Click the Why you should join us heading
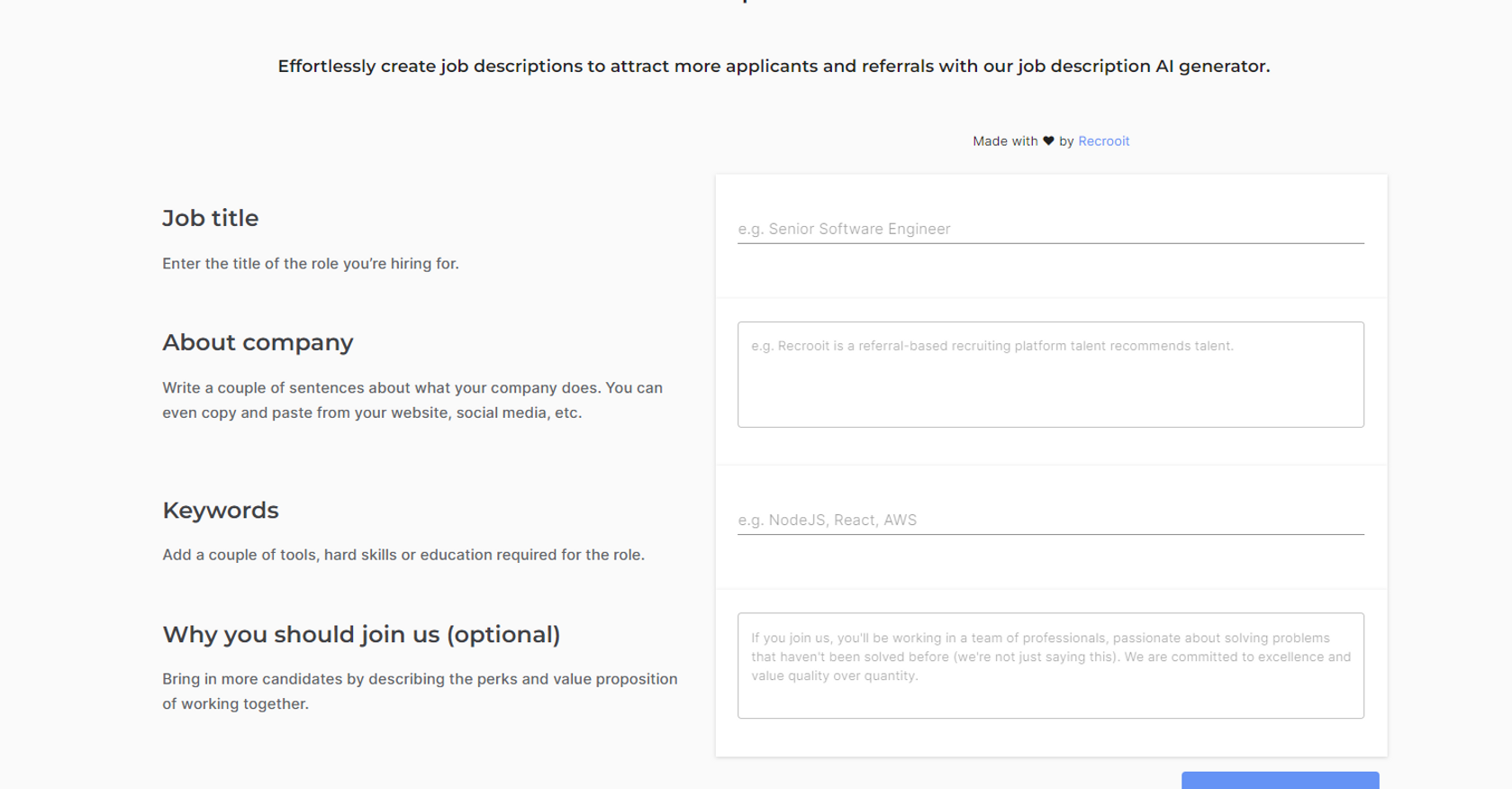Viewport: 1512px width, 789px height. pyautogui.click(x=361, y=635)
